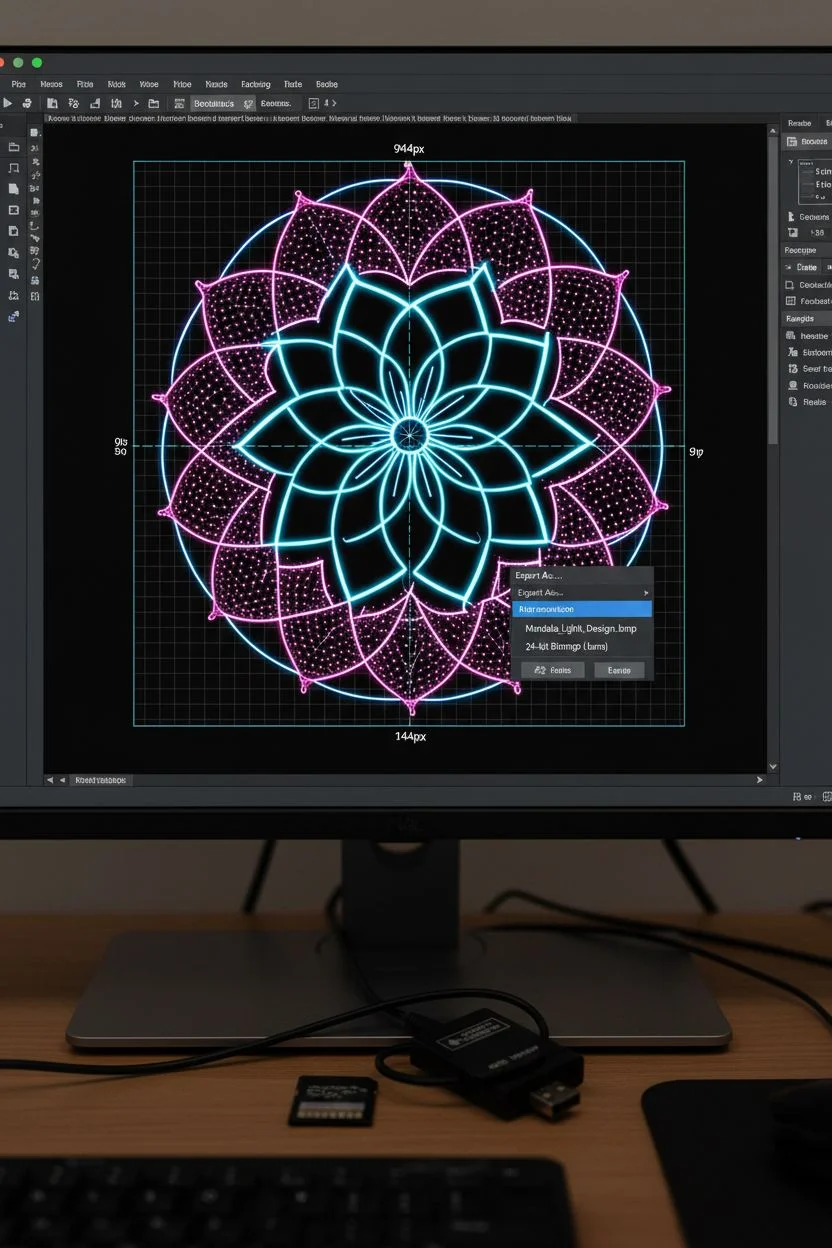This screenshot has width=832, height=1248.
Task: Click the green window button in title bar
Action: [37, 62]
